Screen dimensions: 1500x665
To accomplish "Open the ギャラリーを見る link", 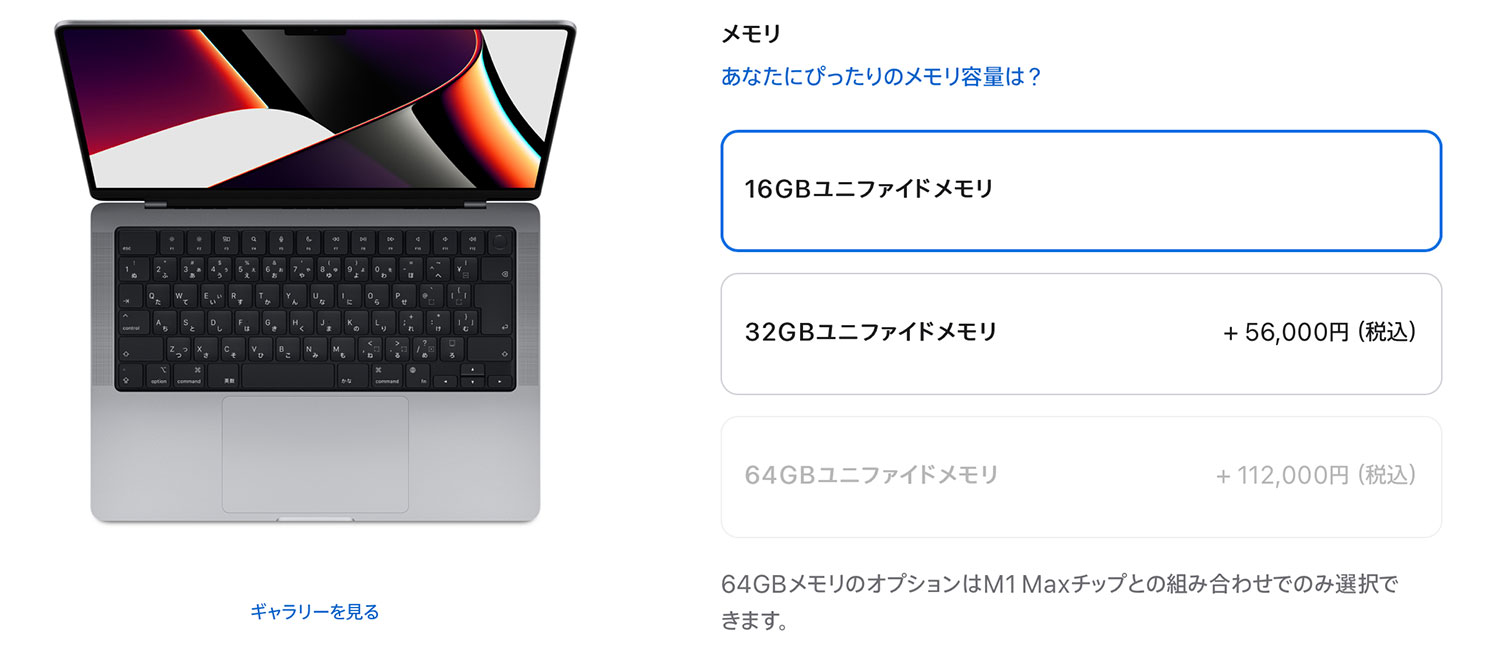I will click(x=315, y=611).
